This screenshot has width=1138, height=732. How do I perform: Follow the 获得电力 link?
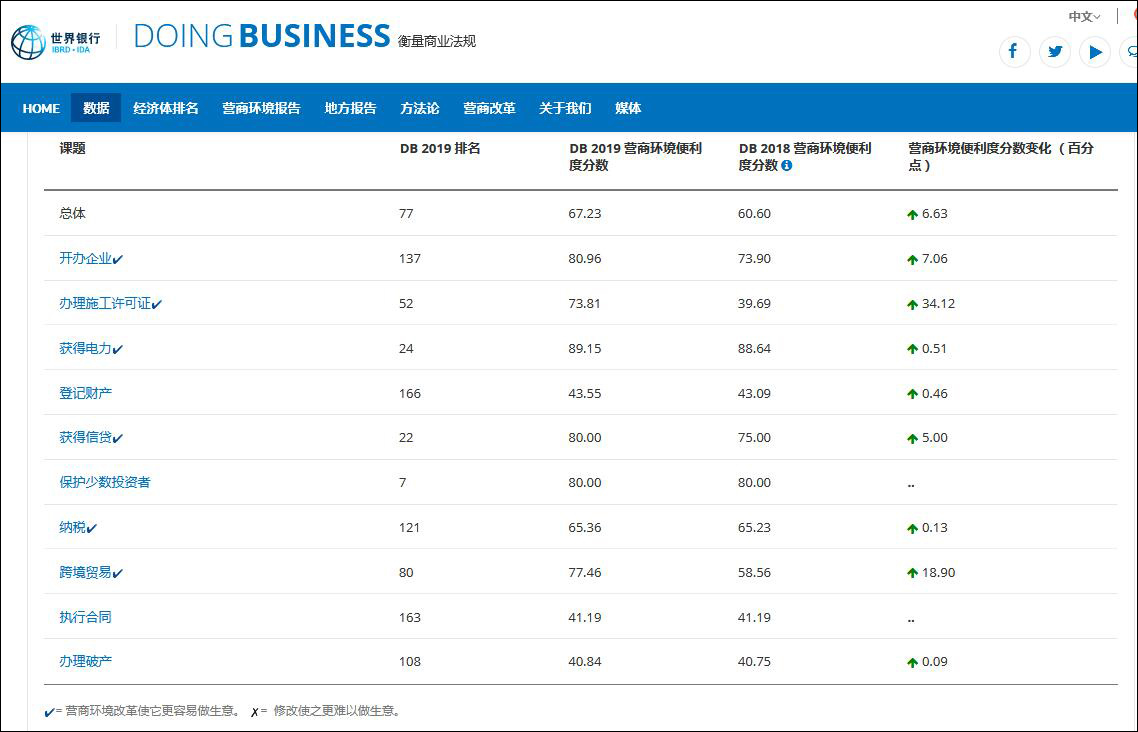coord(86,348)
